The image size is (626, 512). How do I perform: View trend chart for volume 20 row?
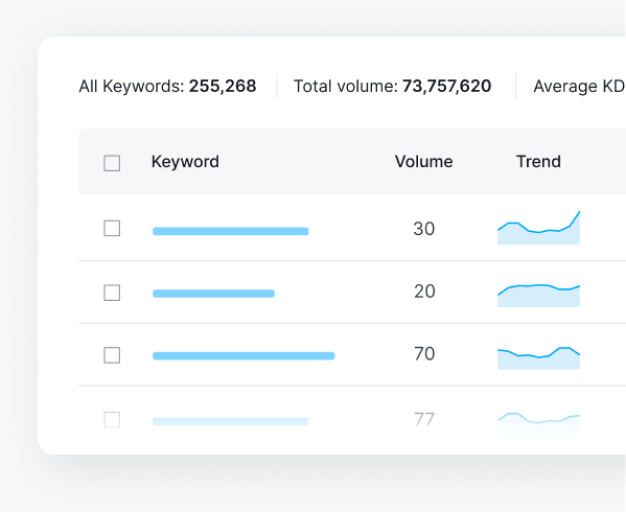pos(539,296)
